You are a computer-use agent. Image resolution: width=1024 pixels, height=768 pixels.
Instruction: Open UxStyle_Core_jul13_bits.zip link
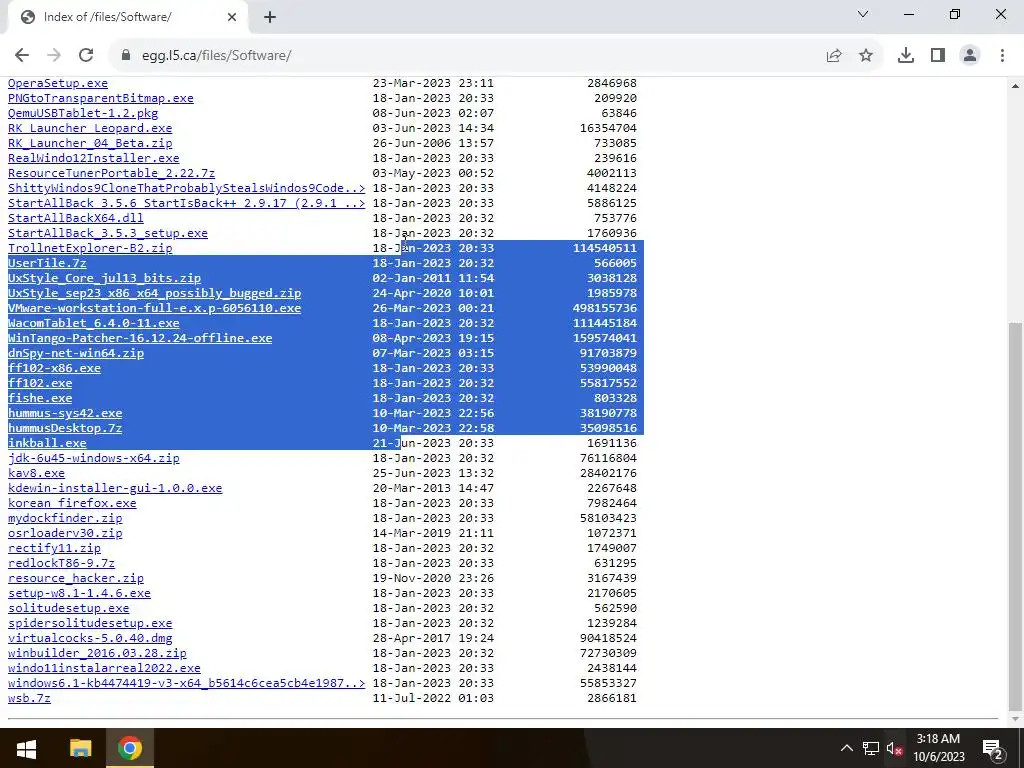pos(104,278)
